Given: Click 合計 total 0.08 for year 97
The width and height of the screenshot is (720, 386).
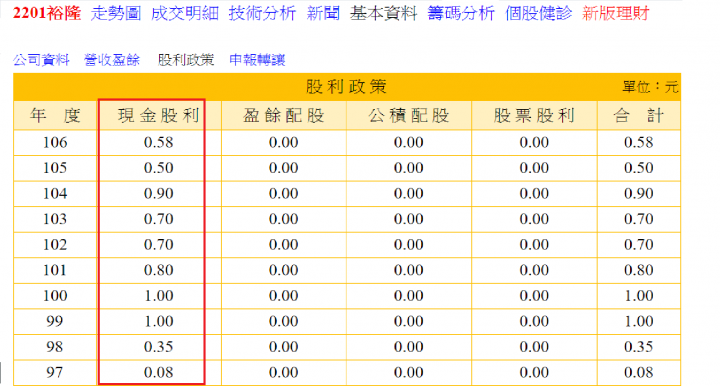Looking at the screenshot, I should 639,372.
